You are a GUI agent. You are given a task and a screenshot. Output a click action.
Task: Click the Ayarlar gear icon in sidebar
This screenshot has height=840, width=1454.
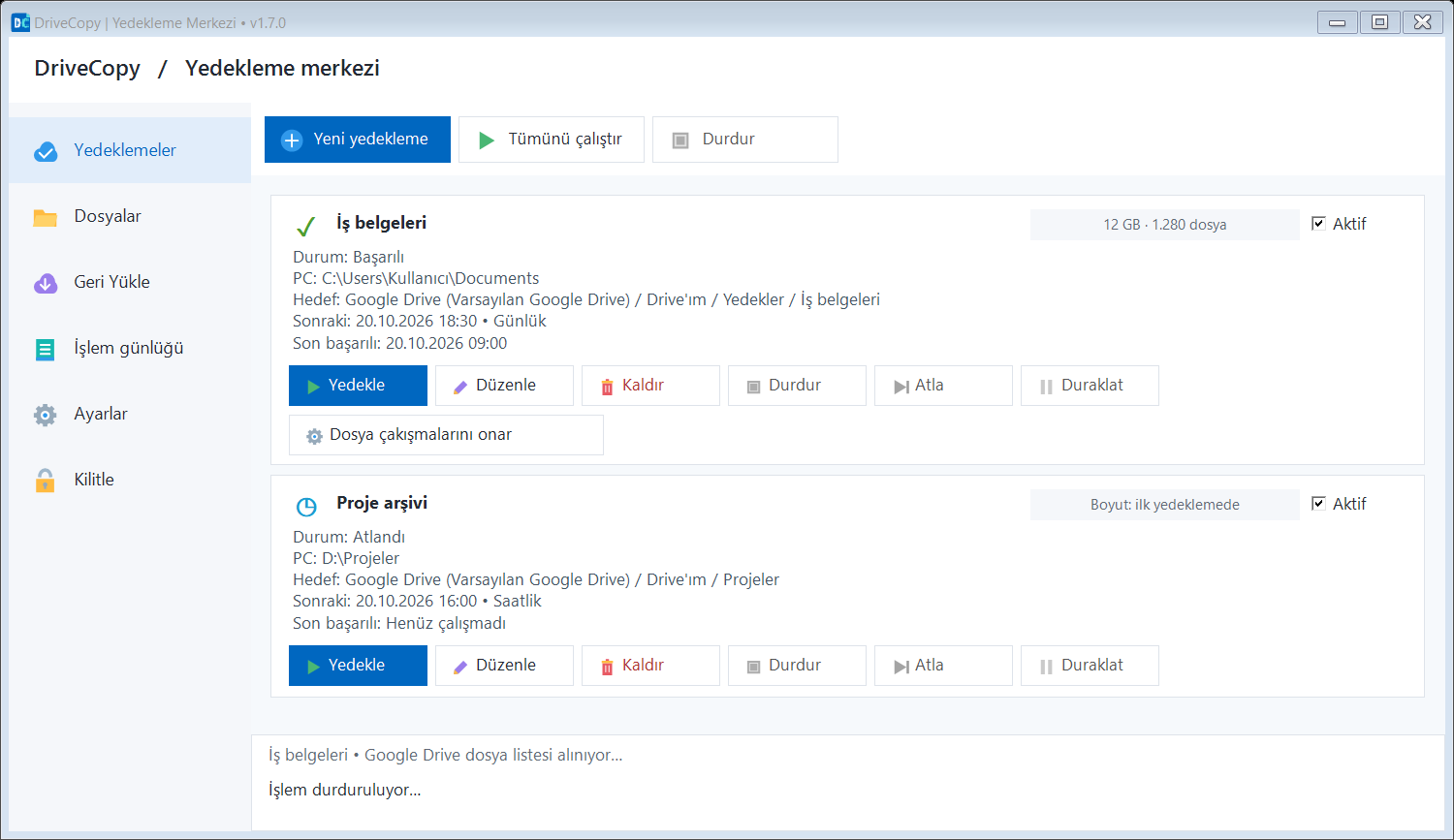45,415
